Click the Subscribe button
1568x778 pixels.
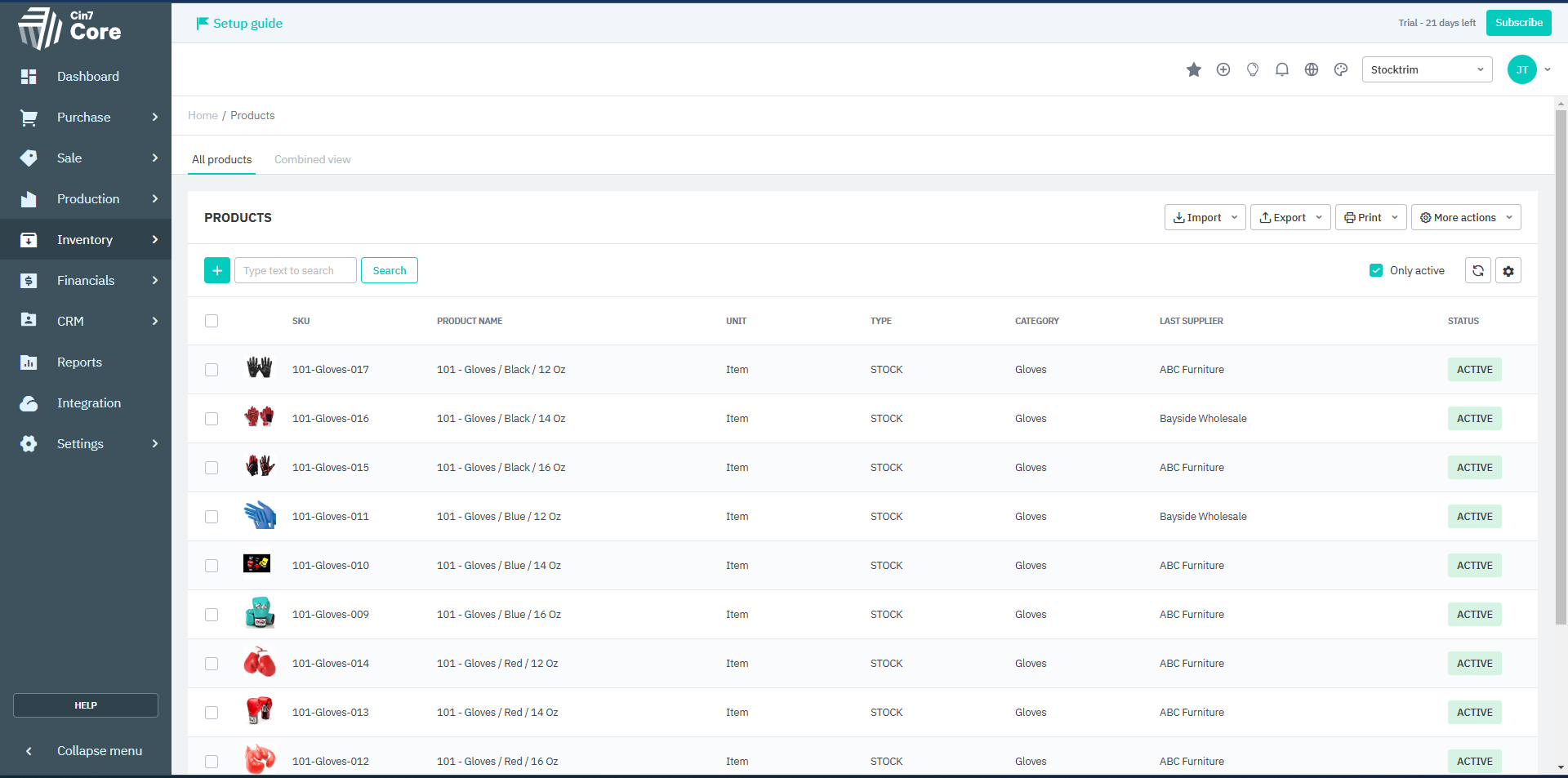tap(1518, 23)
